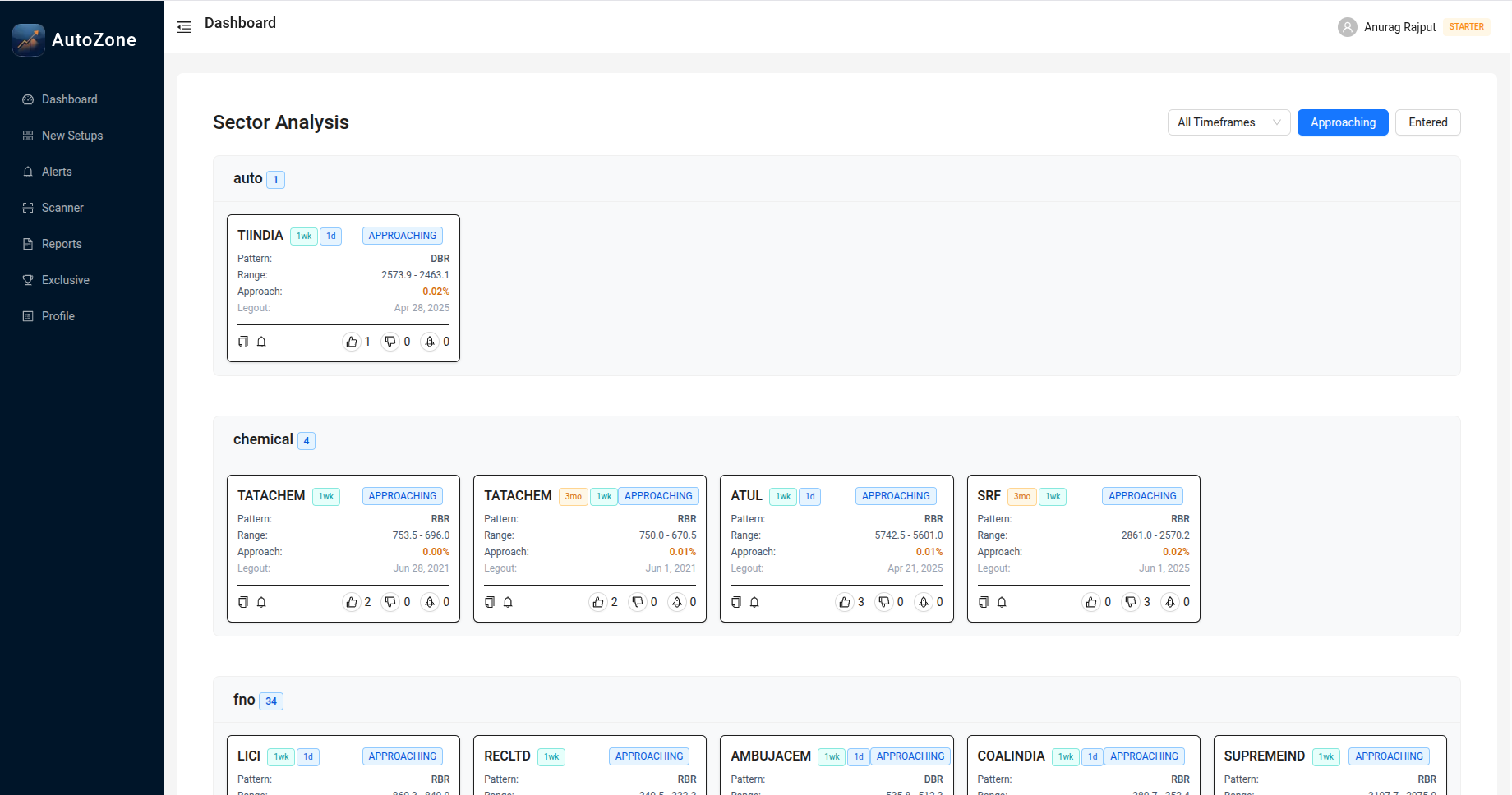
Task: Click the ATUL ticker name
Action: click(747, 496)
